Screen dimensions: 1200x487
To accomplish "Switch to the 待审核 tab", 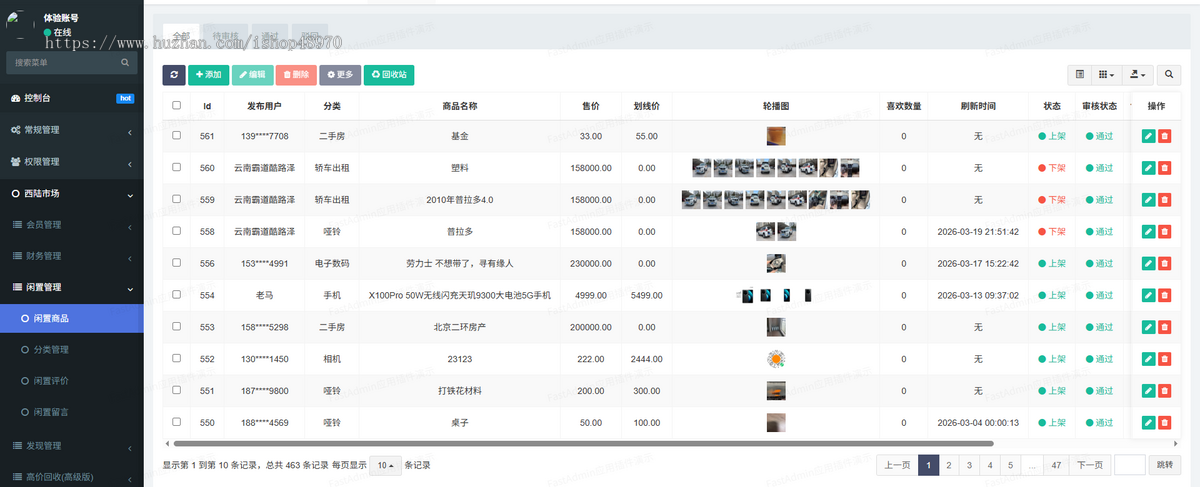I will [x=224, y=36].
